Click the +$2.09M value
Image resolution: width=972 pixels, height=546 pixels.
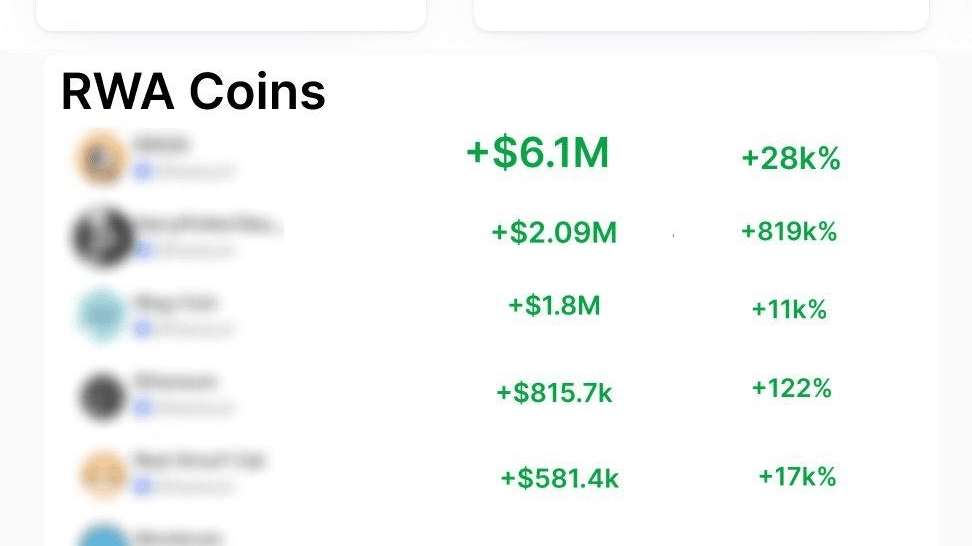coord(553,233)
